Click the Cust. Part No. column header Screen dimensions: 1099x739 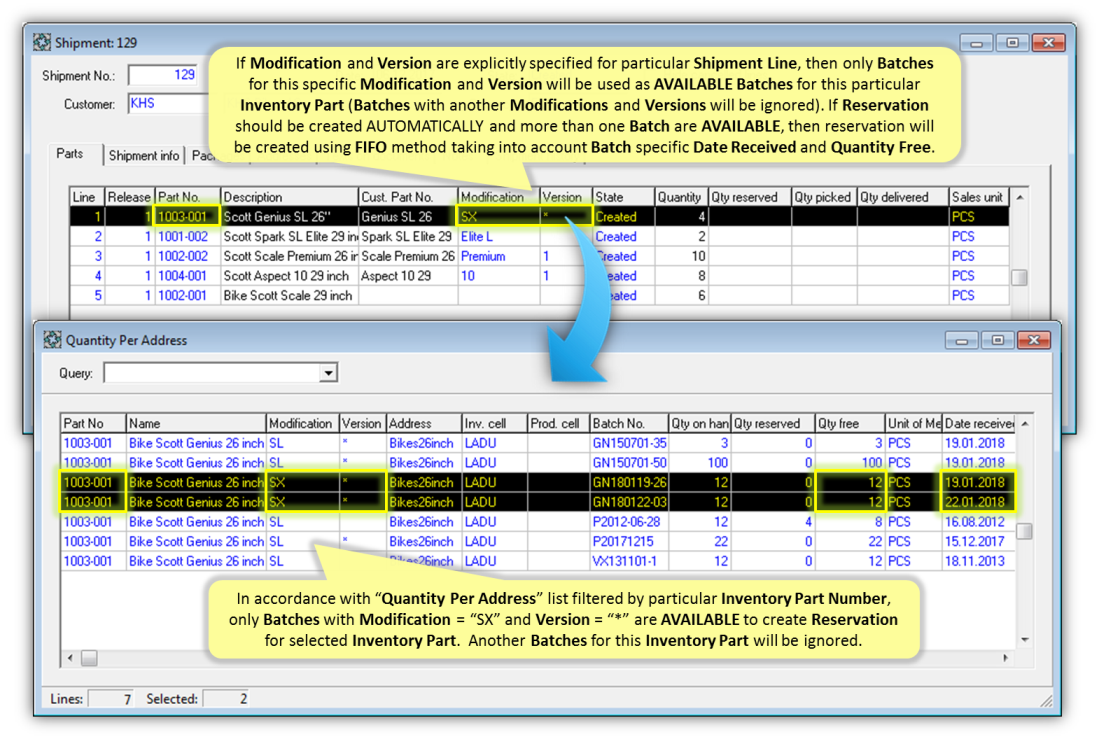[407, 197]
